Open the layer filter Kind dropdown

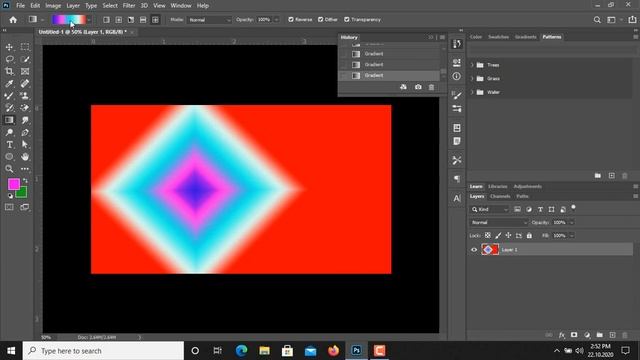(x=490, y=209)
